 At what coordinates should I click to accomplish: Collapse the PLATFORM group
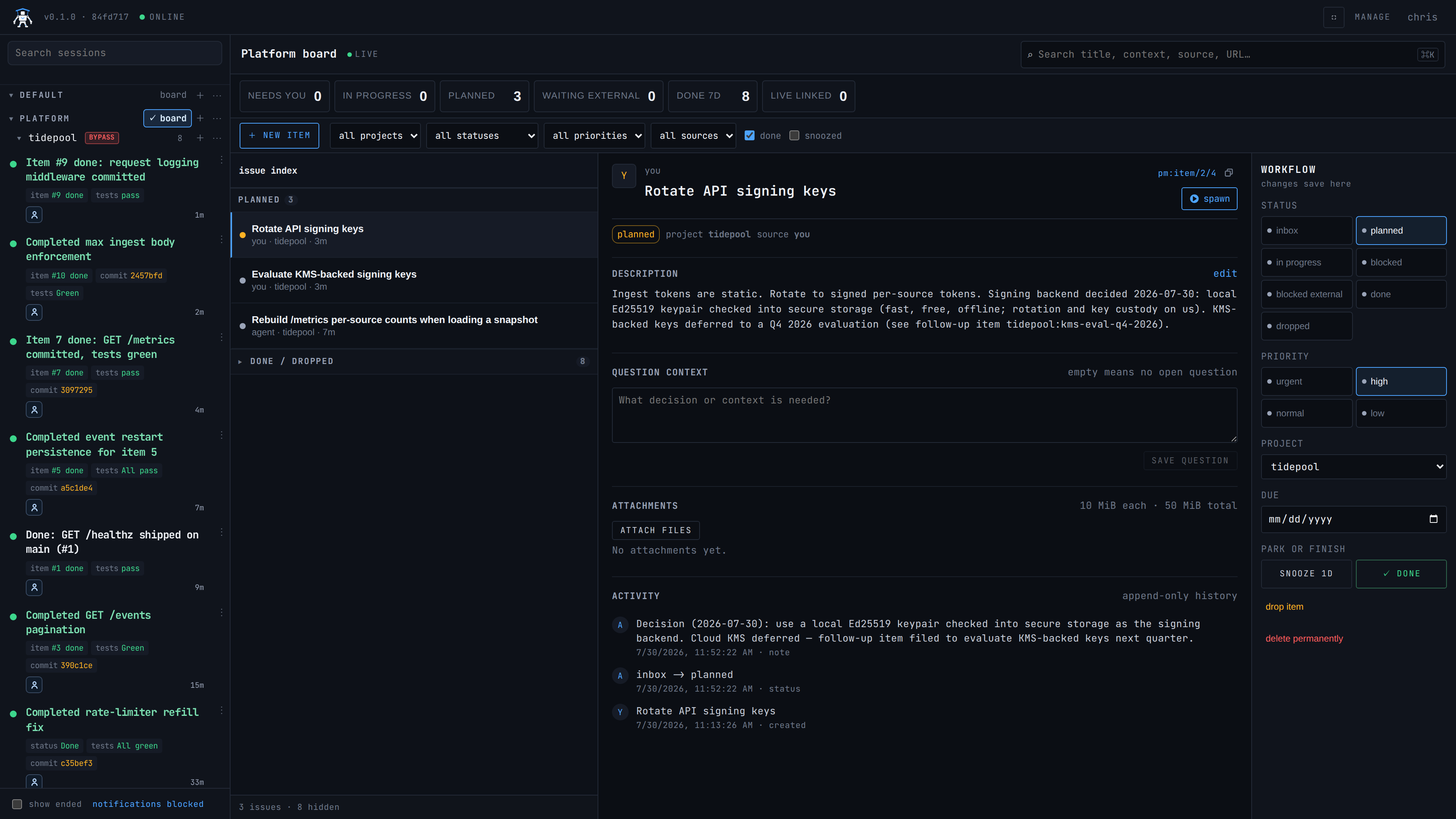pos(11,119)
